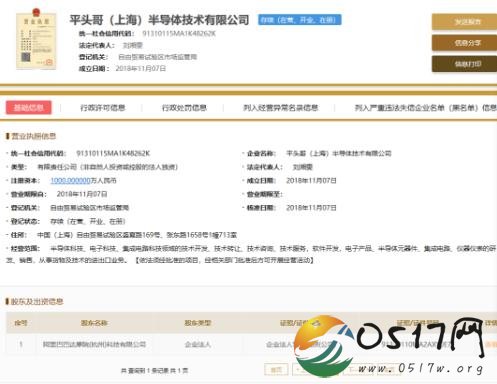
Task: Click the 存续 status badge beside company title
Action: click(300, 20)
